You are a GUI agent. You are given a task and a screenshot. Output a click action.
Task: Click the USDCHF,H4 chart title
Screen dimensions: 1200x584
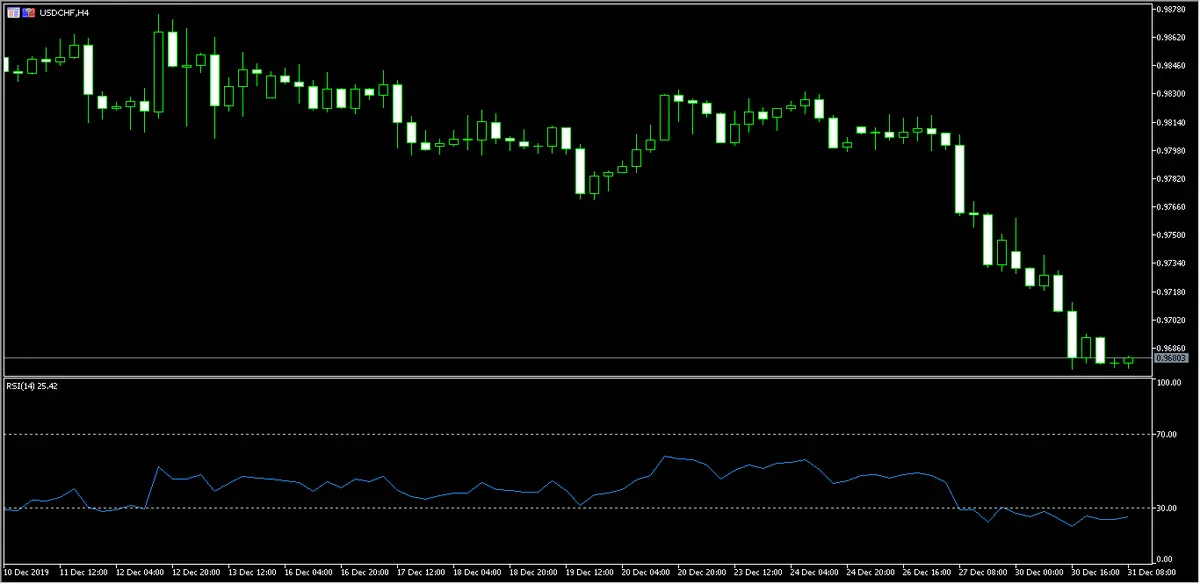[62, 11]
